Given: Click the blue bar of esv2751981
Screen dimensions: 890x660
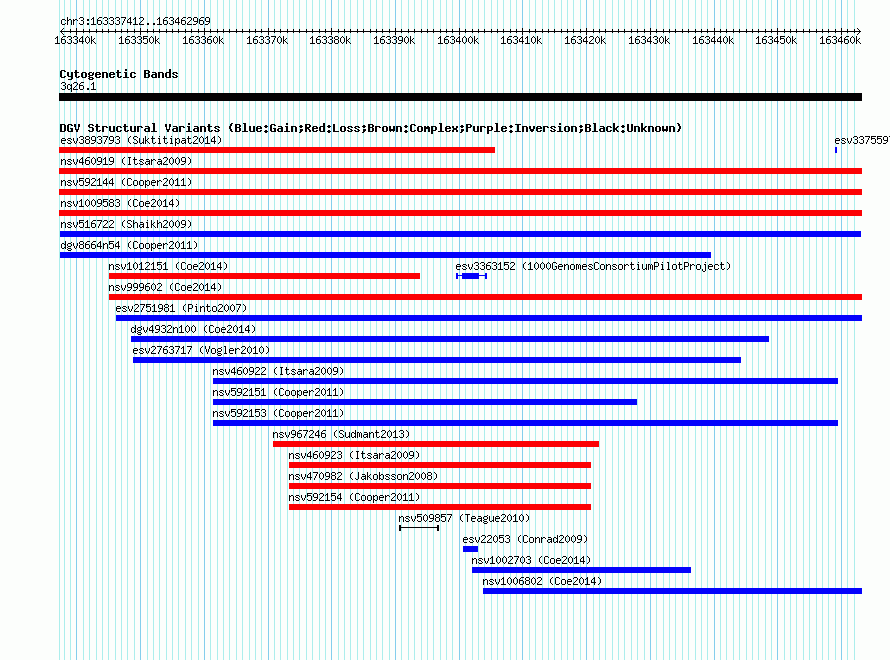Looking at the screenshot, I should 489,318.
